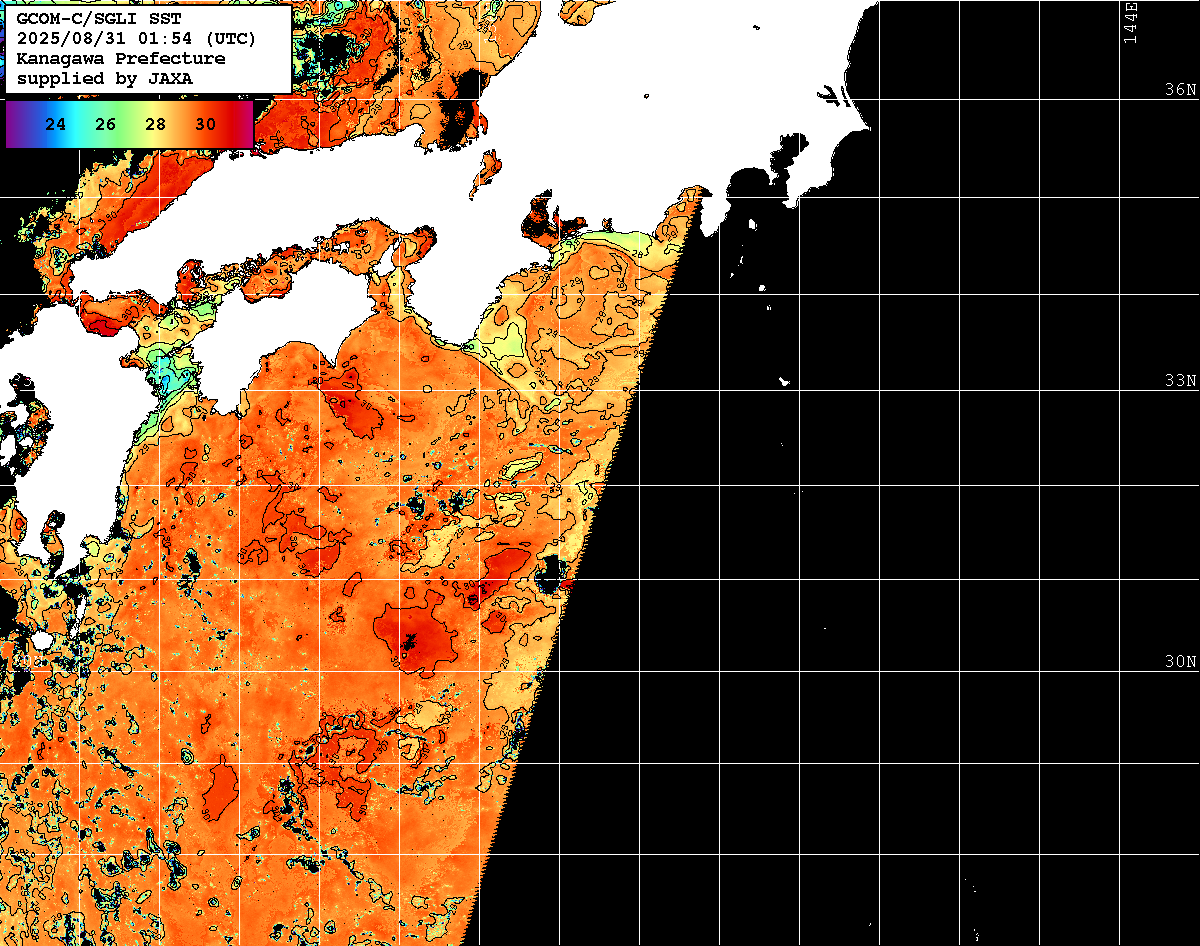The height and width of the screenshot is (946, 1200).
Task: Click the "28" value on the color scale
Action: (155, 124)
